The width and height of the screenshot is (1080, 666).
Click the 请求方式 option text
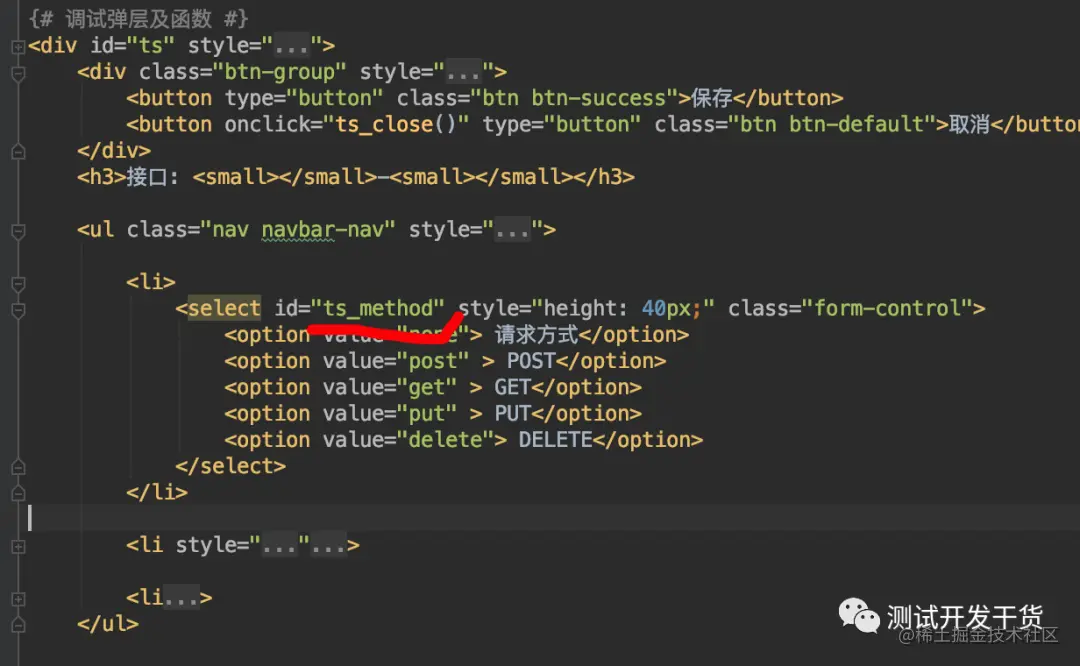[x=536, y=335]
